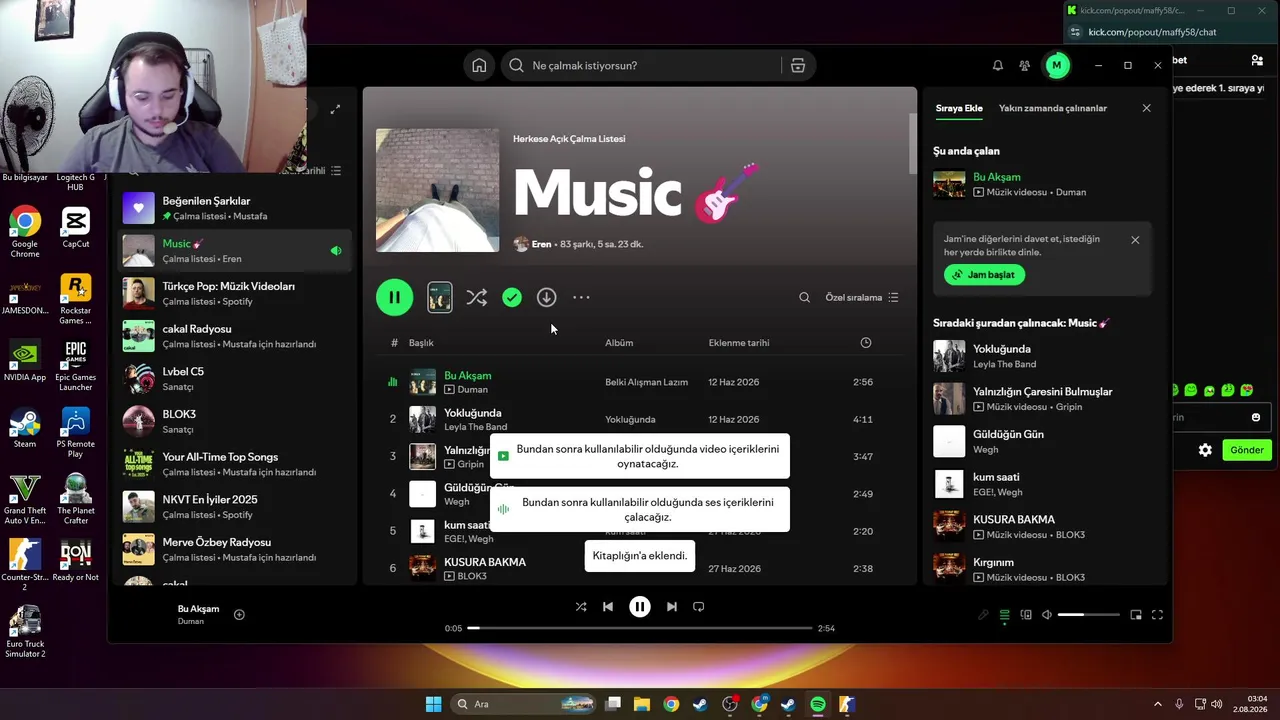This screenshot has width=1280, height=720.
Task: Skip to next track
Action: [x=672, y=606]
